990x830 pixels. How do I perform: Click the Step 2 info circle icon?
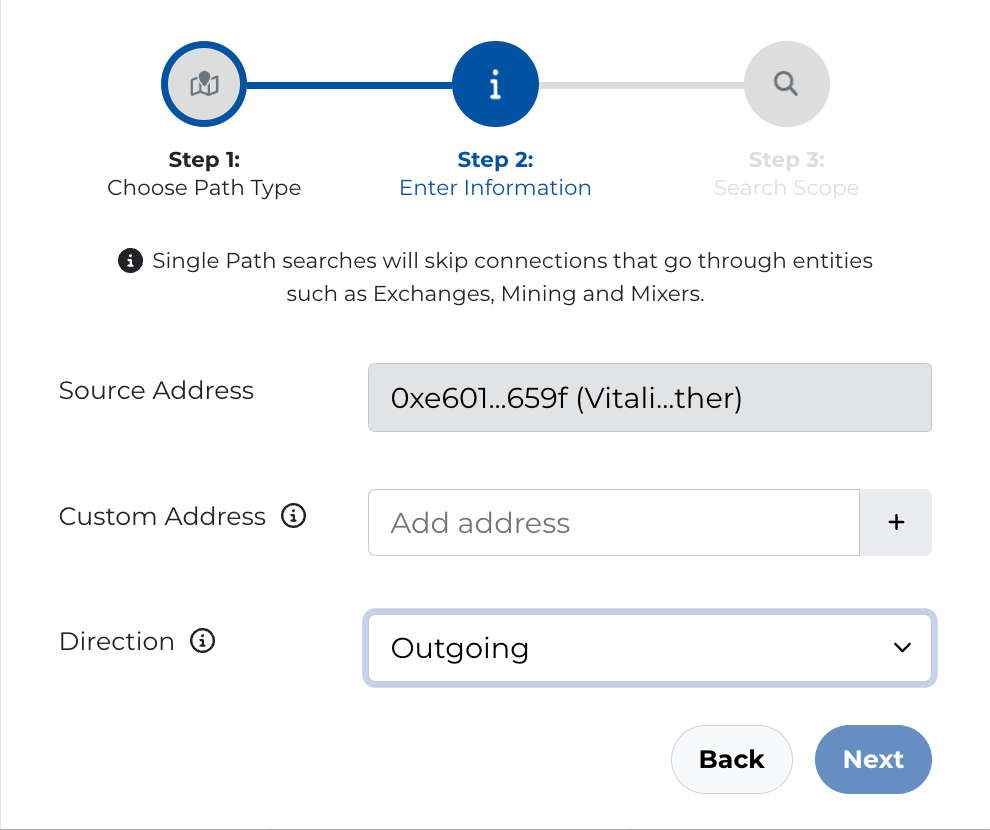pos(495,85)
